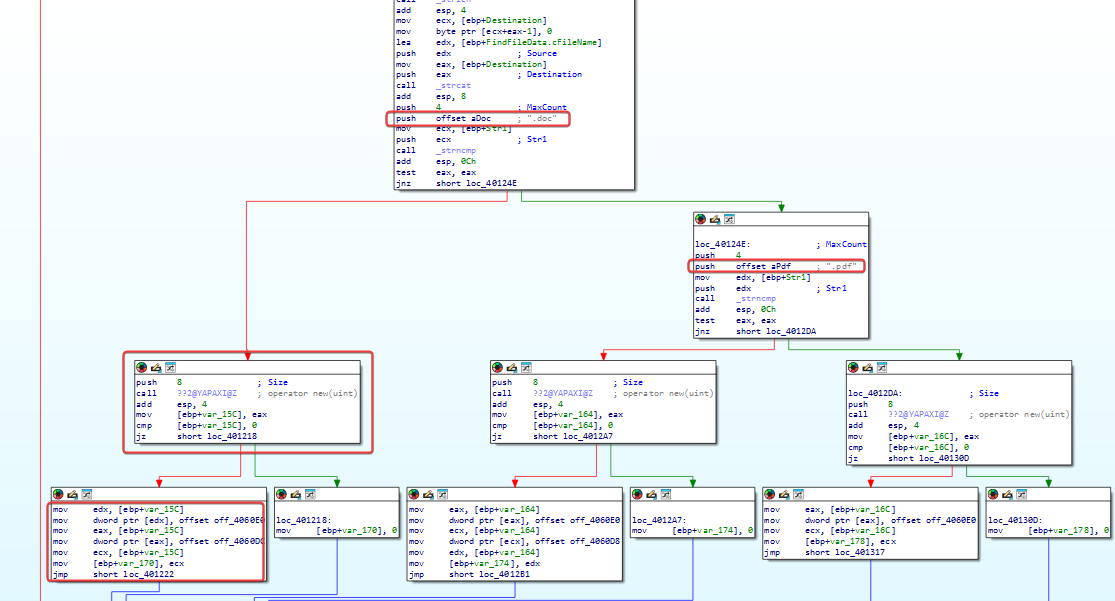The image size is (1115, 601).
Task: Select 'cmp [ebp+var_16C], 0' line
Action: click(x=908, y=447)
